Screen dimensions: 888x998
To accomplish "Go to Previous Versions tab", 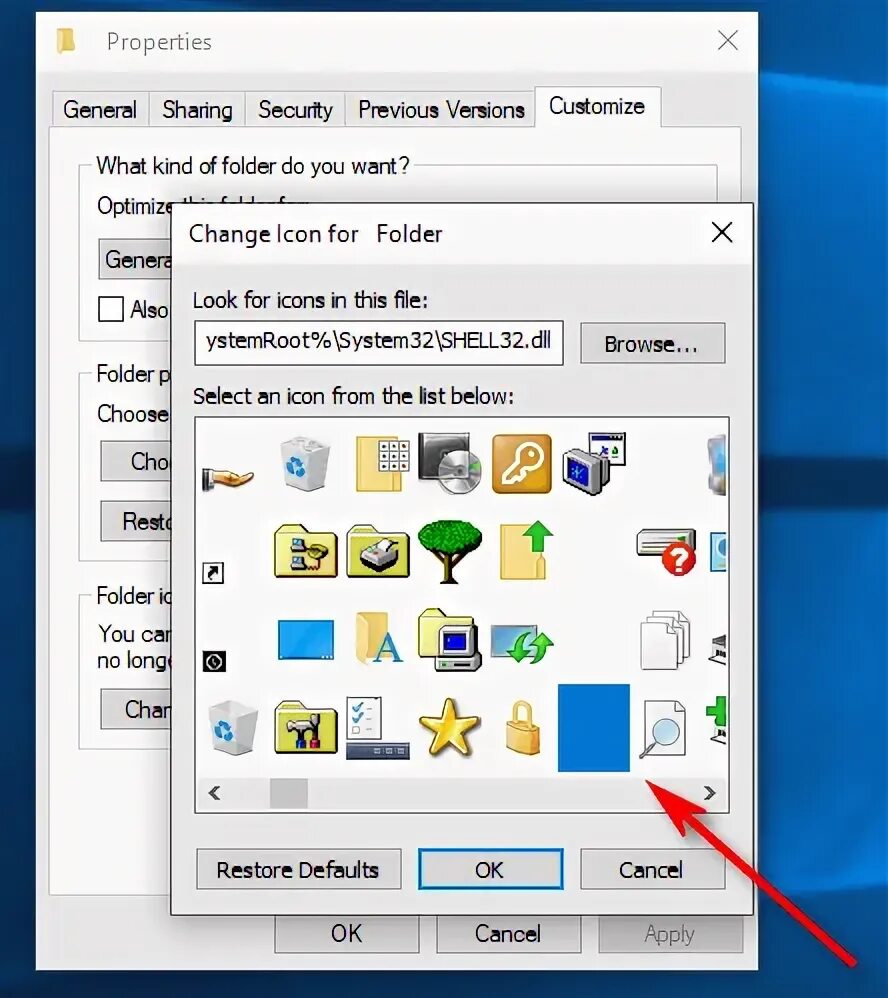I will [441, 109].
